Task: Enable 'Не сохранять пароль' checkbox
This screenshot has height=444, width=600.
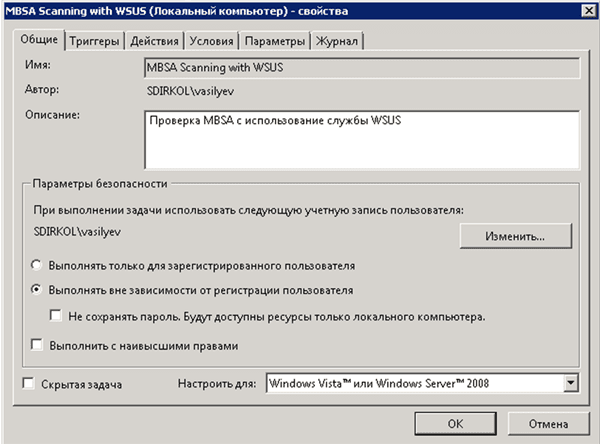Action: coord(58,317)
